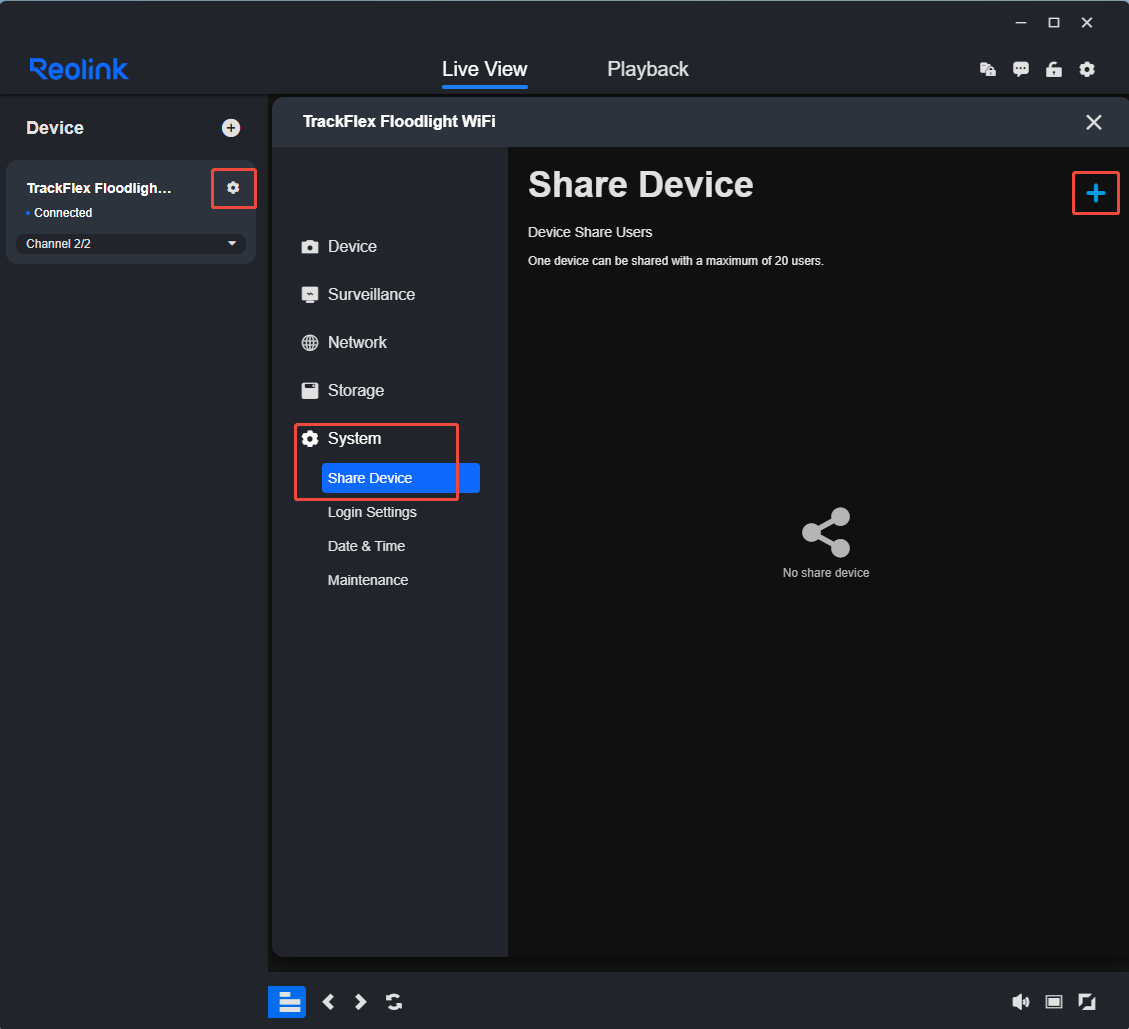Screen dimensions: 1129x1029
Task: Add a share user with blue plus
Action: tap(1095, 193)
